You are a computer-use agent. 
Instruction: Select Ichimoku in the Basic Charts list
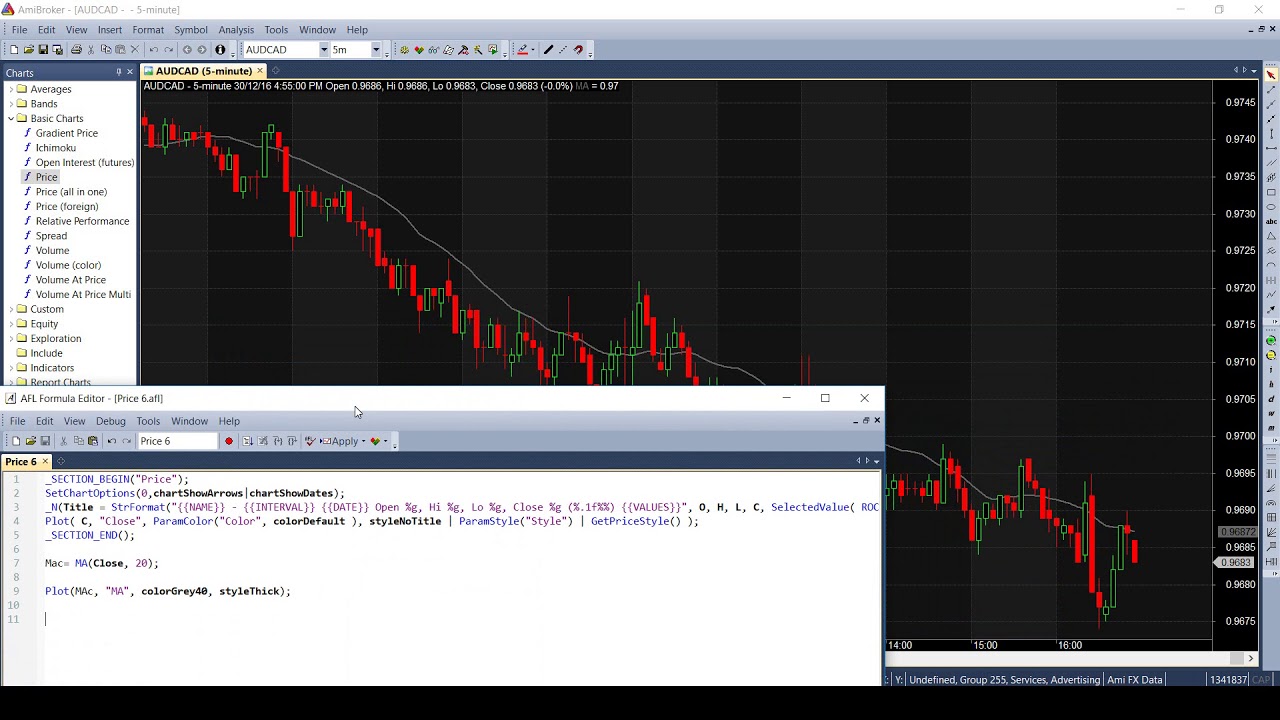pyautogui.click(x=55, y=148)
